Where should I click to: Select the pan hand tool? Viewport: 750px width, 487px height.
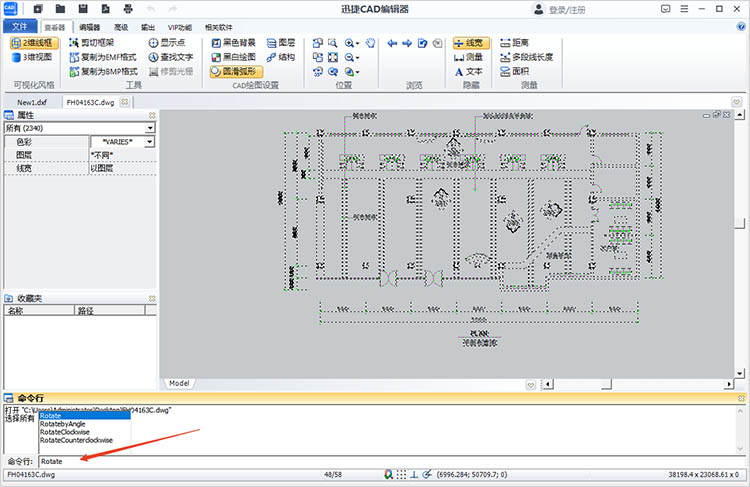(370, 43)
